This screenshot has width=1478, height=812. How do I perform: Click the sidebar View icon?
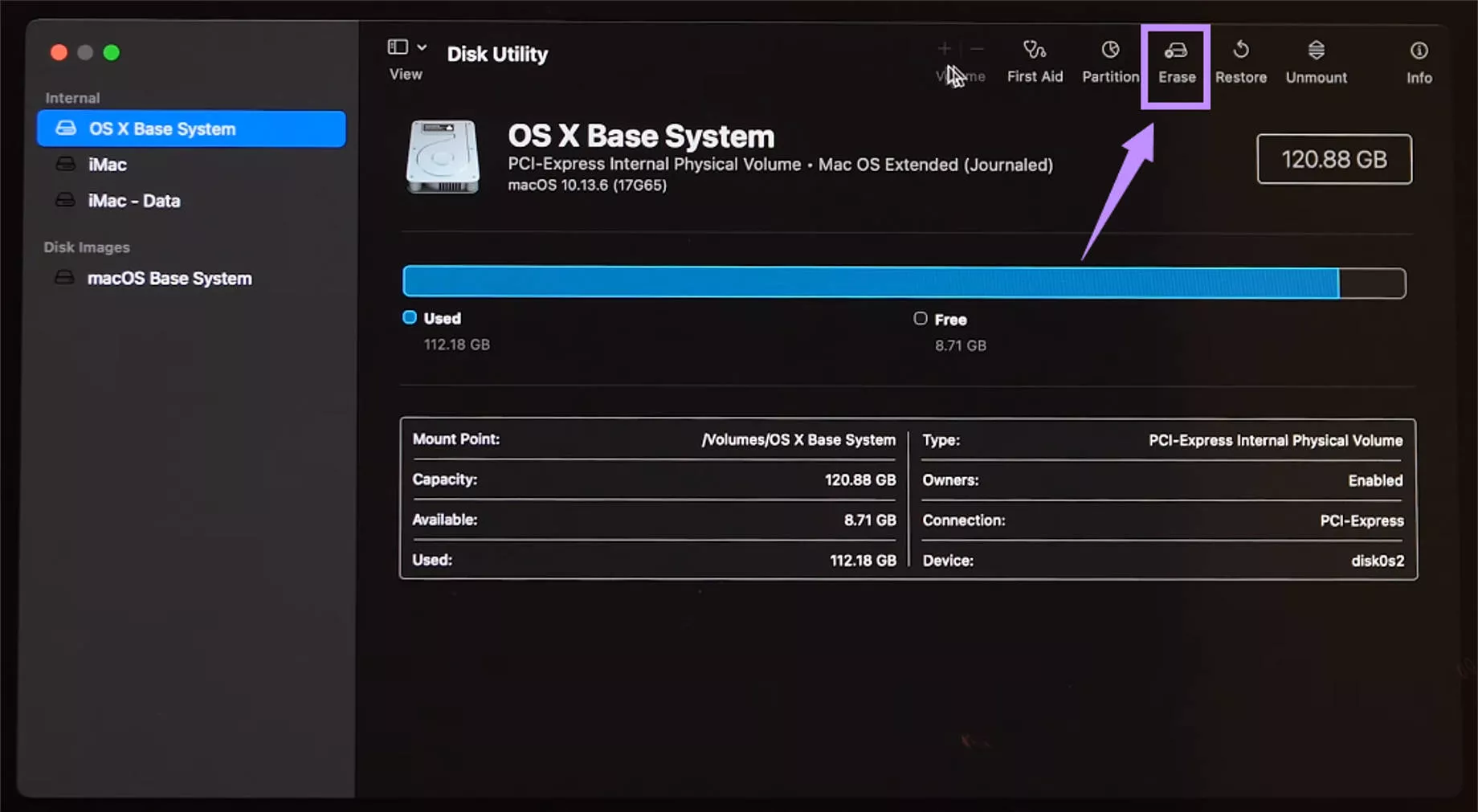[x=398, y=46]
